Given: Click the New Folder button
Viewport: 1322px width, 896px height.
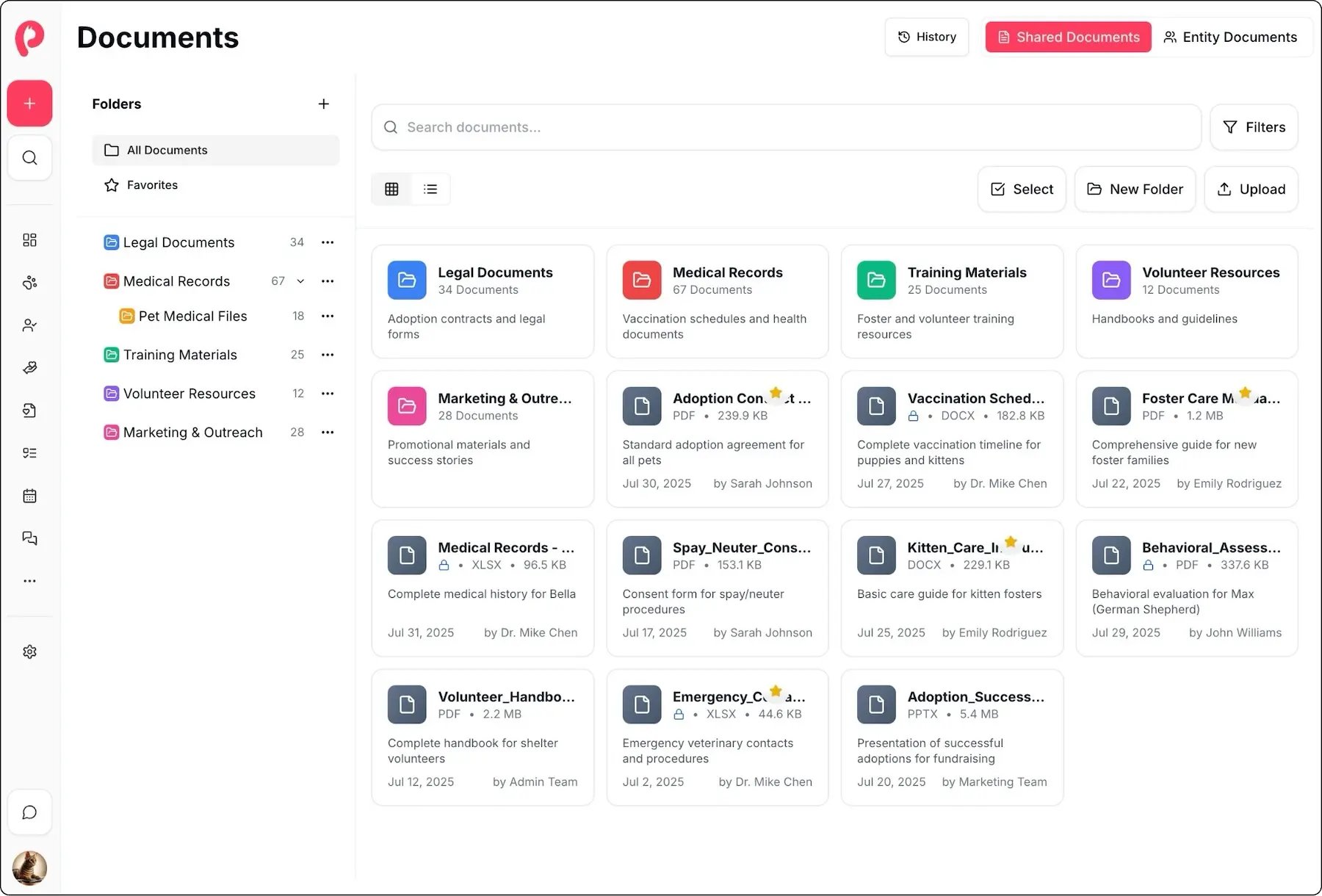Looking at the screenshot, I should pyautogui.click(x=1135, y=189).
